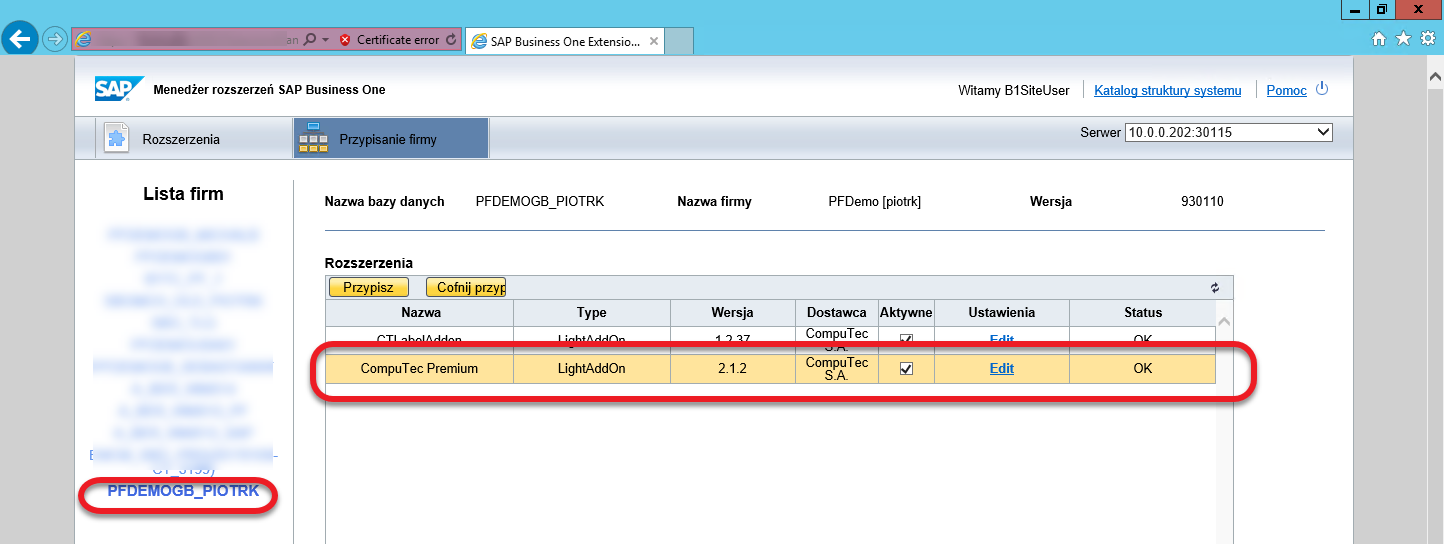Image resolution: width=1444 pixels, height=544 pixels.
Task: Click the refresh icon in extensions table header
Action: coord(1215,287)
